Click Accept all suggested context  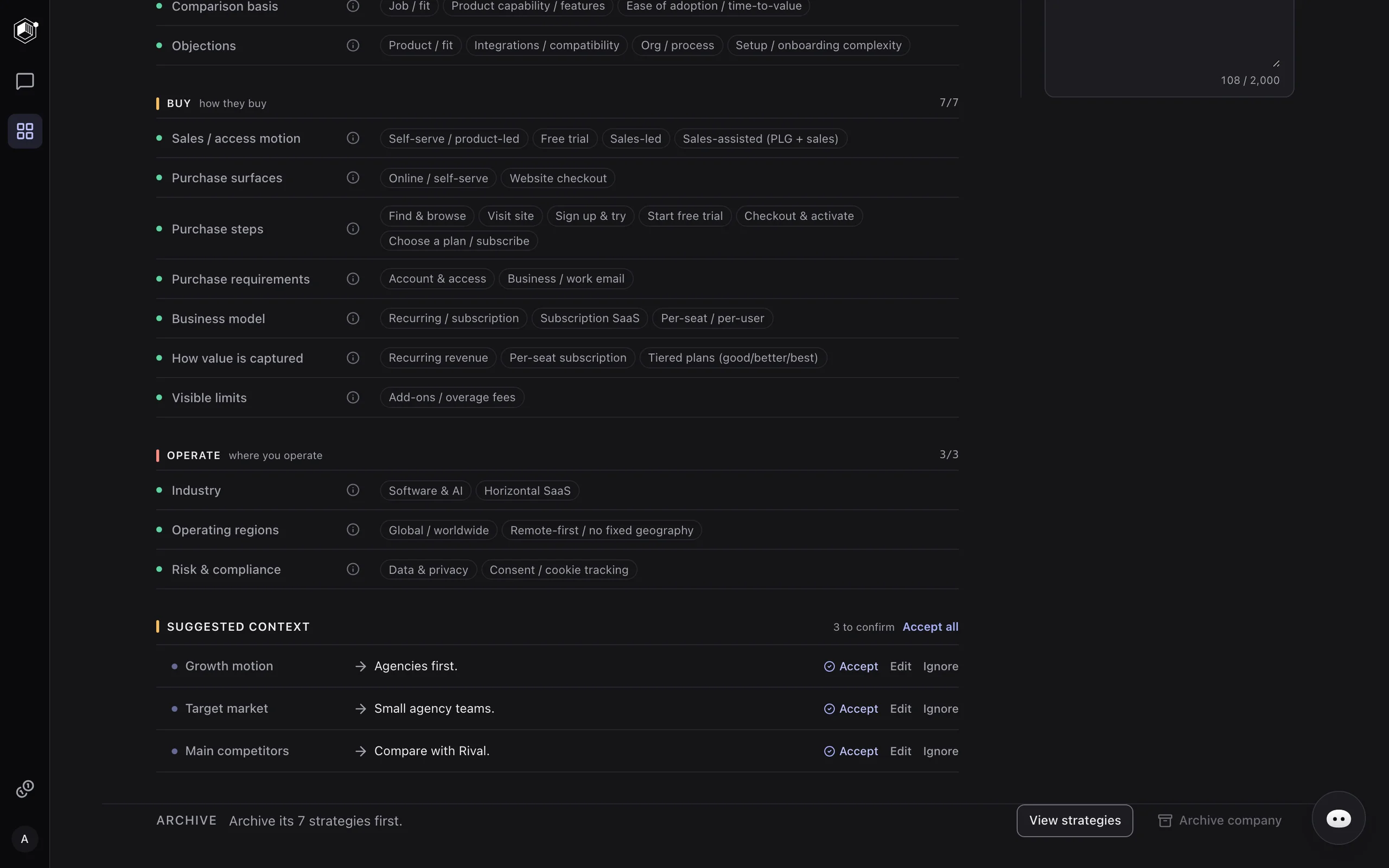(x=930, y=627)
